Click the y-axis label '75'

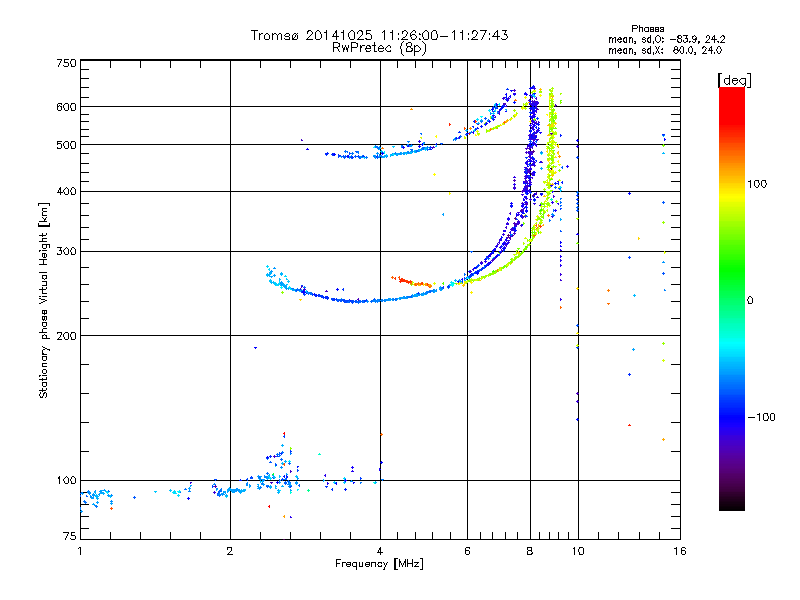[70, 536]
